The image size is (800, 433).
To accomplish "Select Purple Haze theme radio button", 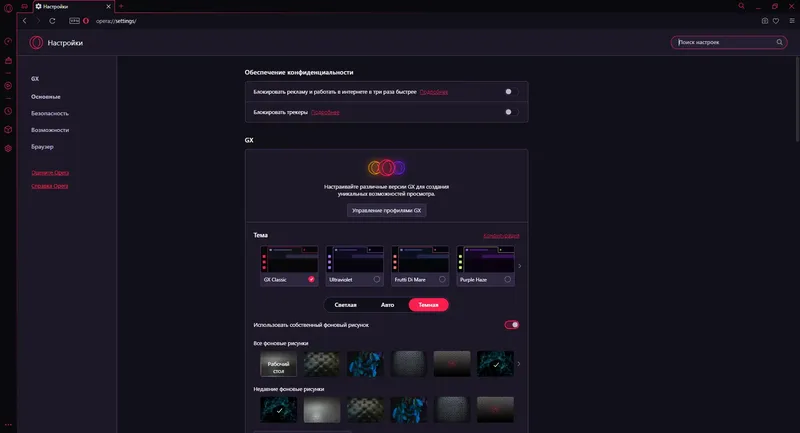I will coord(507,279).
